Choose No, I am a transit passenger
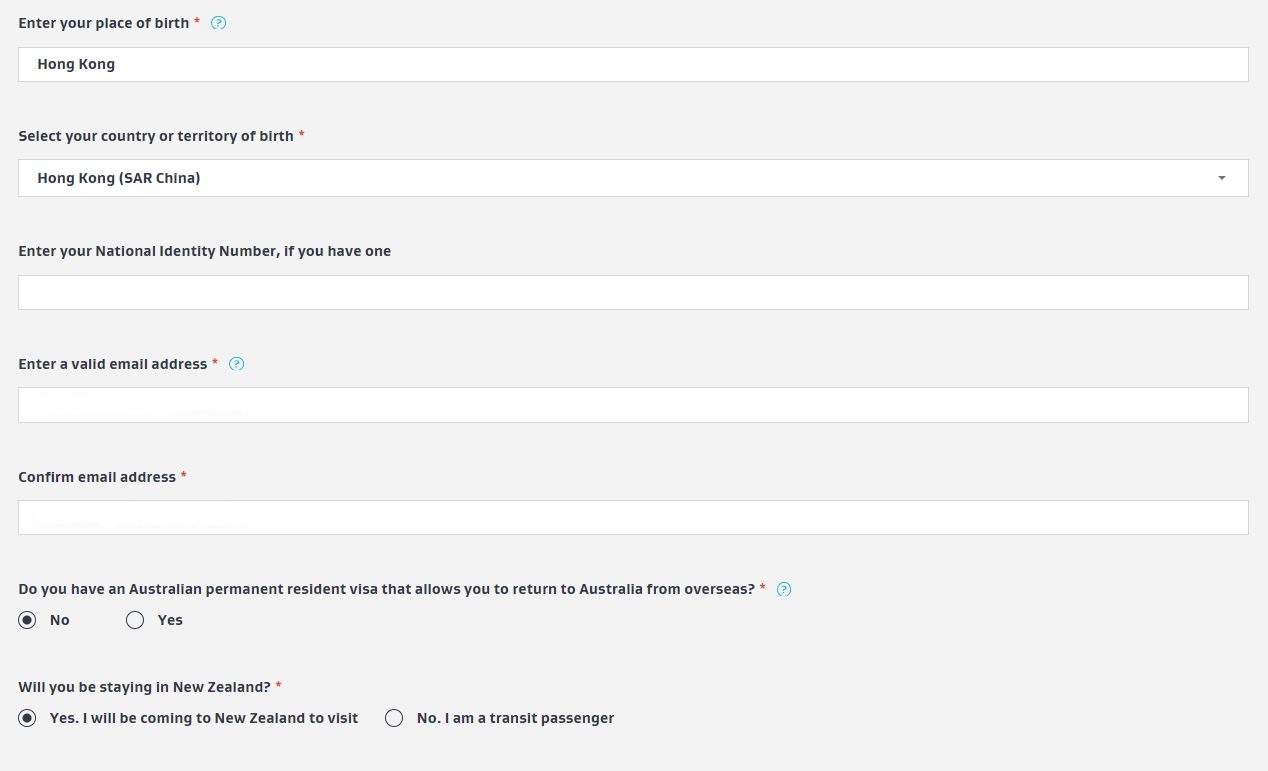Image resolution: width=1268 pixels, height=771 pixels. tap(394, 718)
